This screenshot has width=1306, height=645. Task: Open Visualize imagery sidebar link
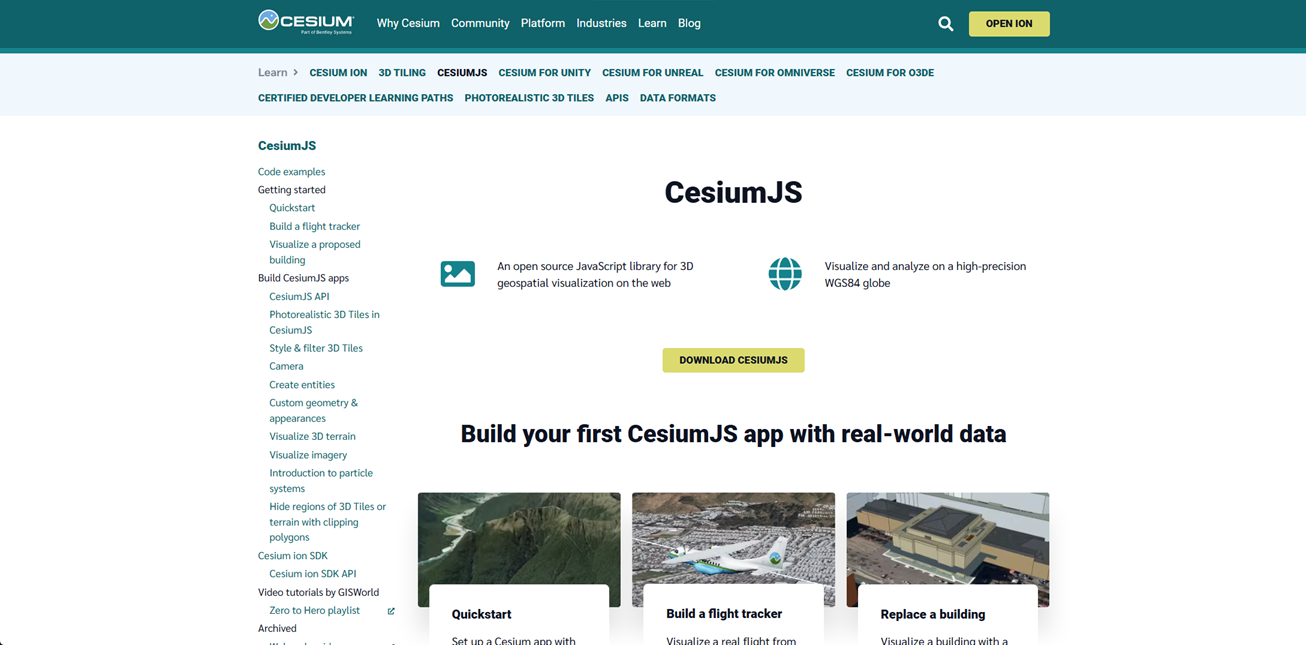308,455
